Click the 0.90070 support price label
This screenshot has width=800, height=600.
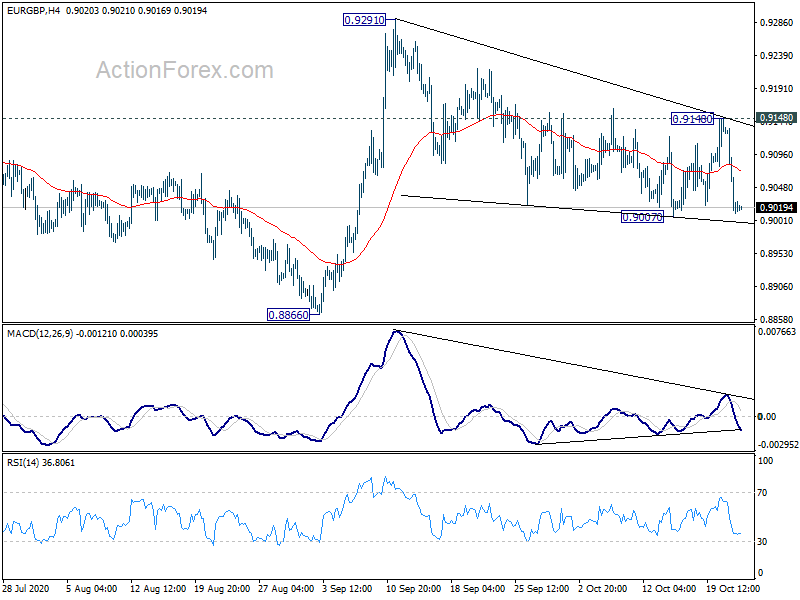coord(642,217)
